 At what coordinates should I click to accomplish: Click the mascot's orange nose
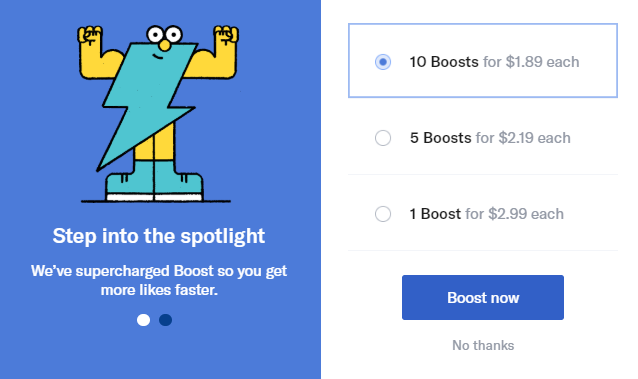(165, 45)
